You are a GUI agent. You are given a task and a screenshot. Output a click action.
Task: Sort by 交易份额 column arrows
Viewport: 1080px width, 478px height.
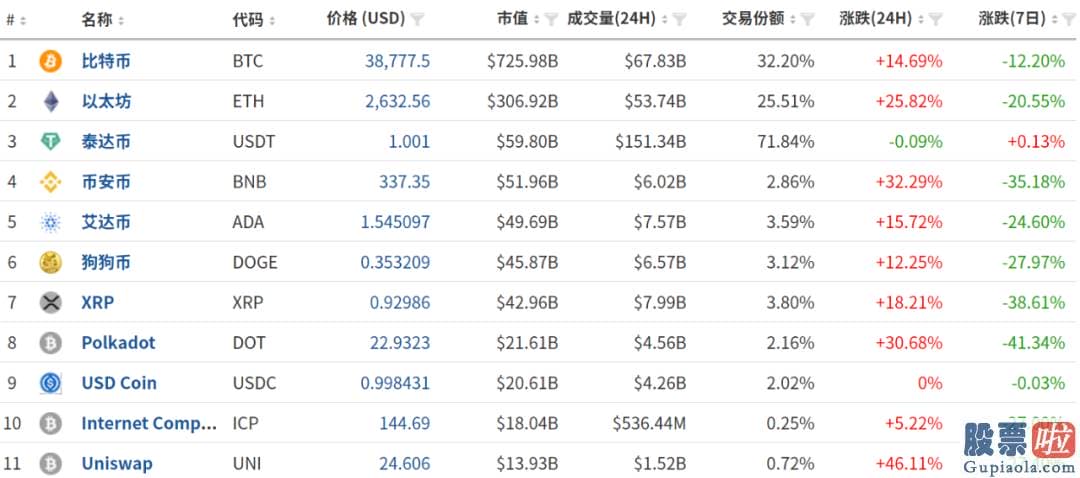pos(793,20)
